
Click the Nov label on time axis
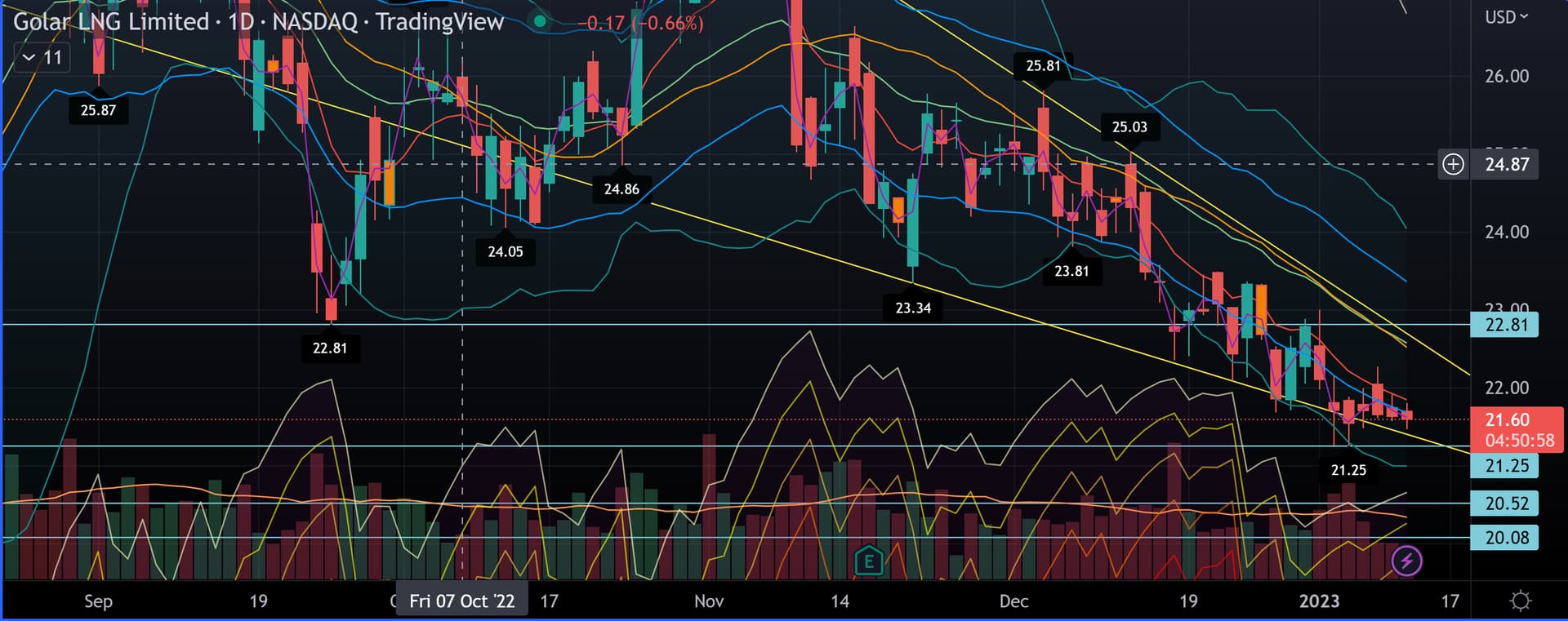pyautogui.click(x=708, y=601)
